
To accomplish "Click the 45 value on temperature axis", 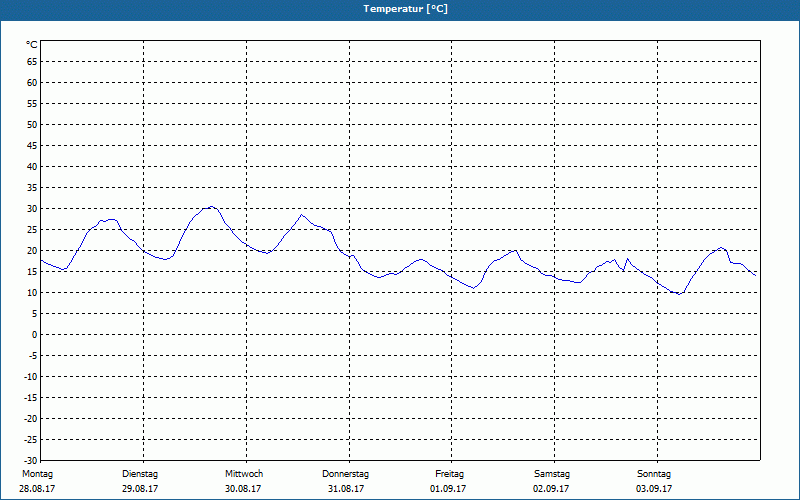I will tap(32, 145).
